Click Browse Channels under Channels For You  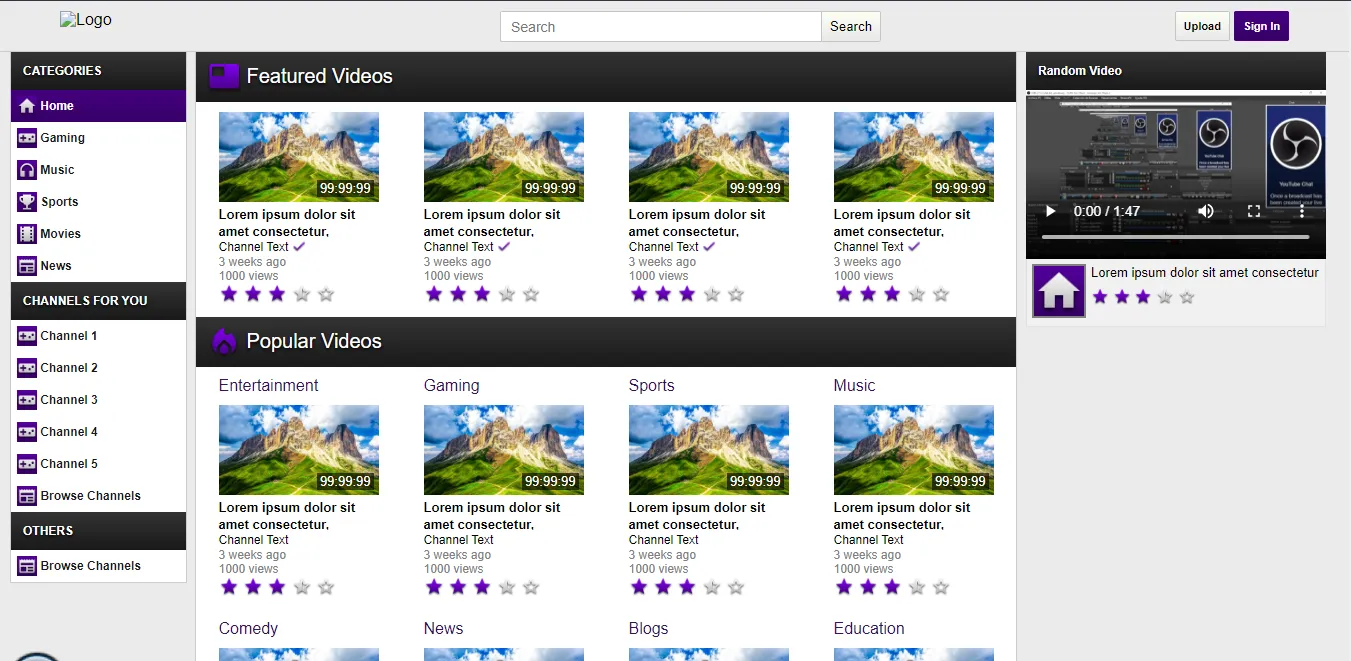(x=98, y=496)
